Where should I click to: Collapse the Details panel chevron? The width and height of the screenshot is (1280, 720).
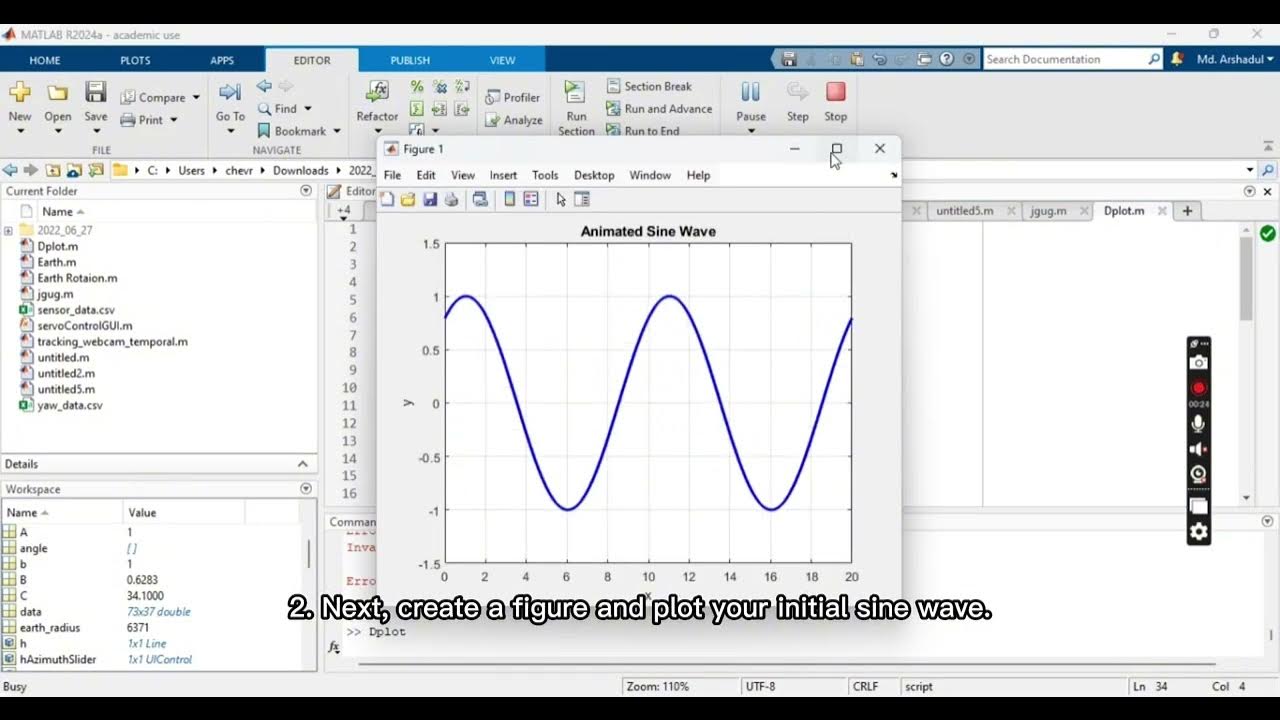303,464
